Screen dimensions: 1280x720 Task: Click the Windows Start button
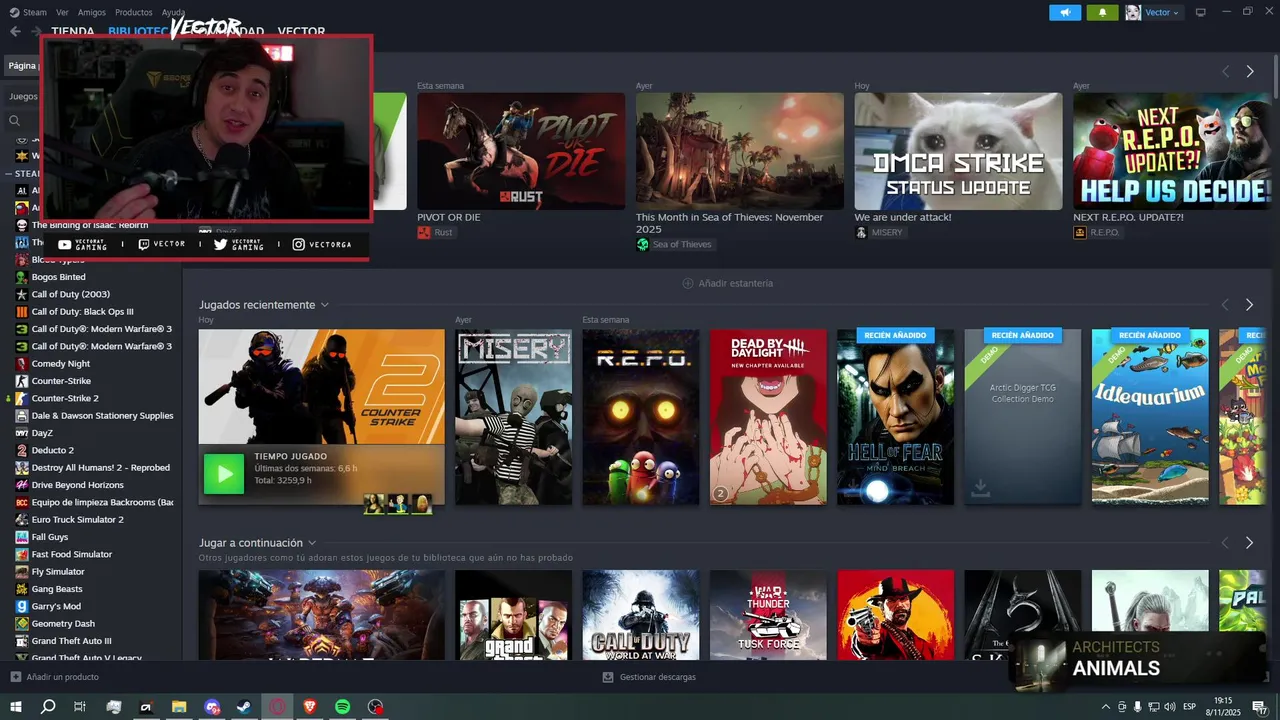[x=15, y=707]
